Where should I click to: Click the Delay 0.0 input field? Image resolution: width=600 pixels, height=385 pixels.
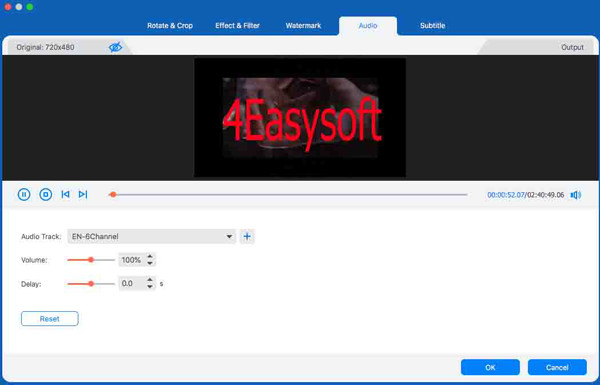click(x=132, y=284)
